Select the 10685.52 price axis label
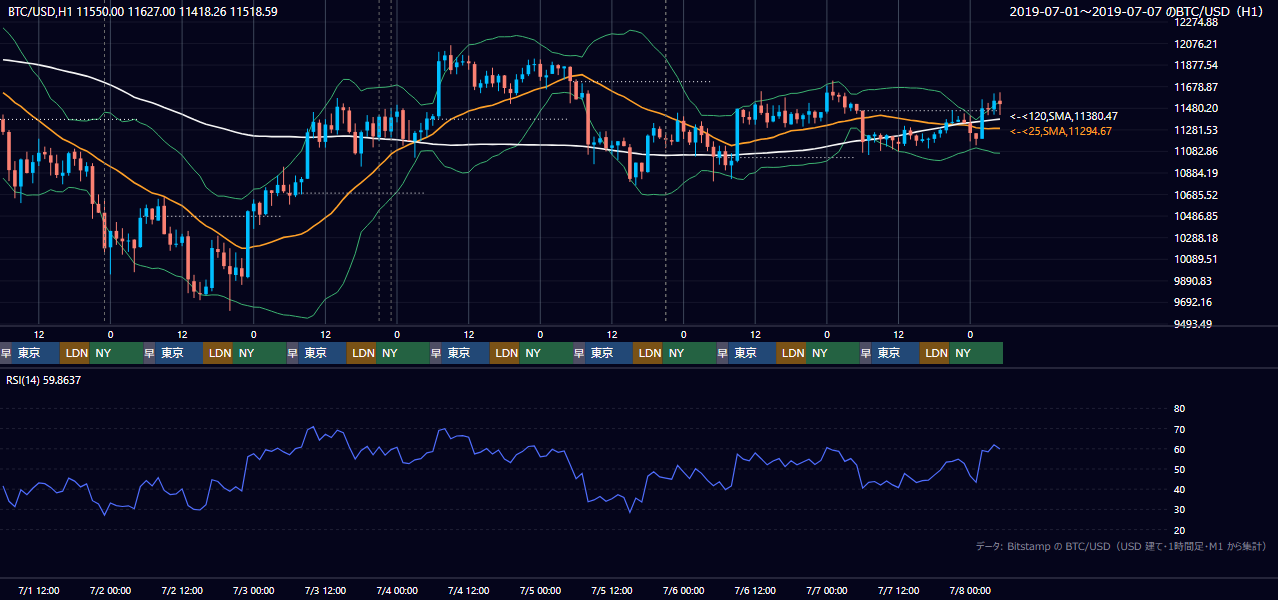The height and width of the screenshot is (600, 1278). point(1196,195)
